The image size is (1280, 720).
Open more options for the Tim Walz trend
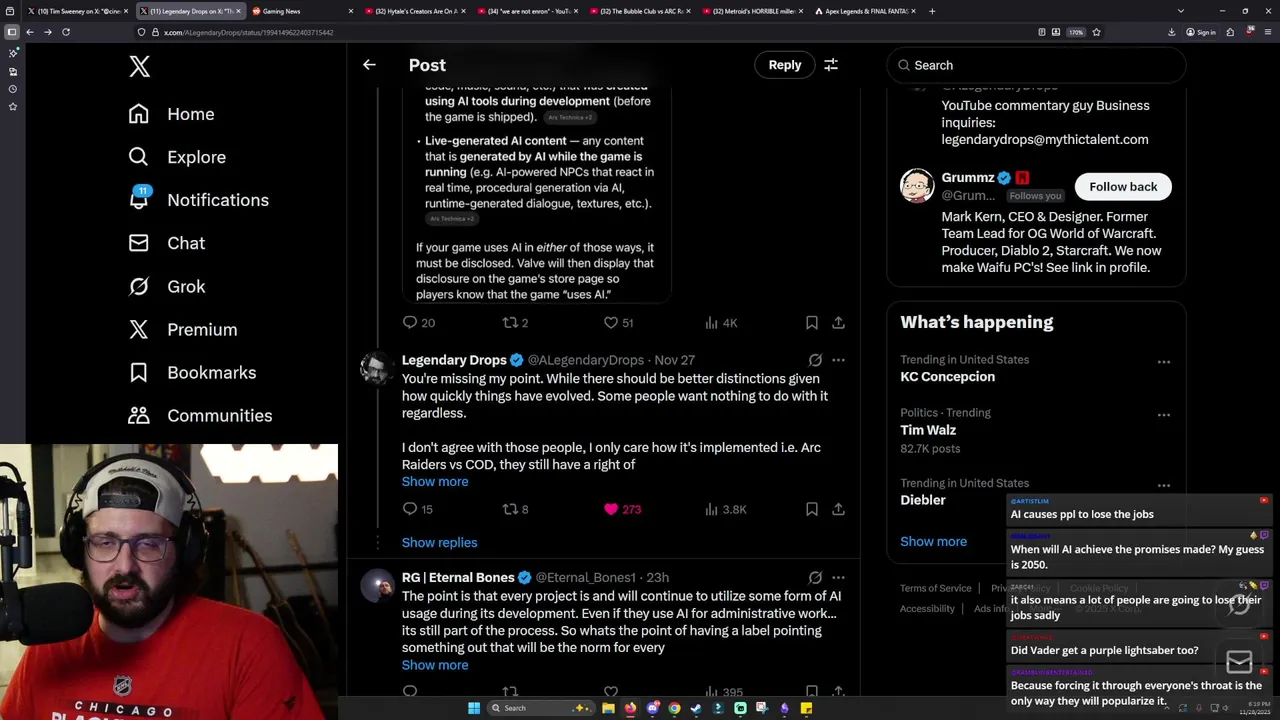pyautogui.click(x=1164, y=415)
